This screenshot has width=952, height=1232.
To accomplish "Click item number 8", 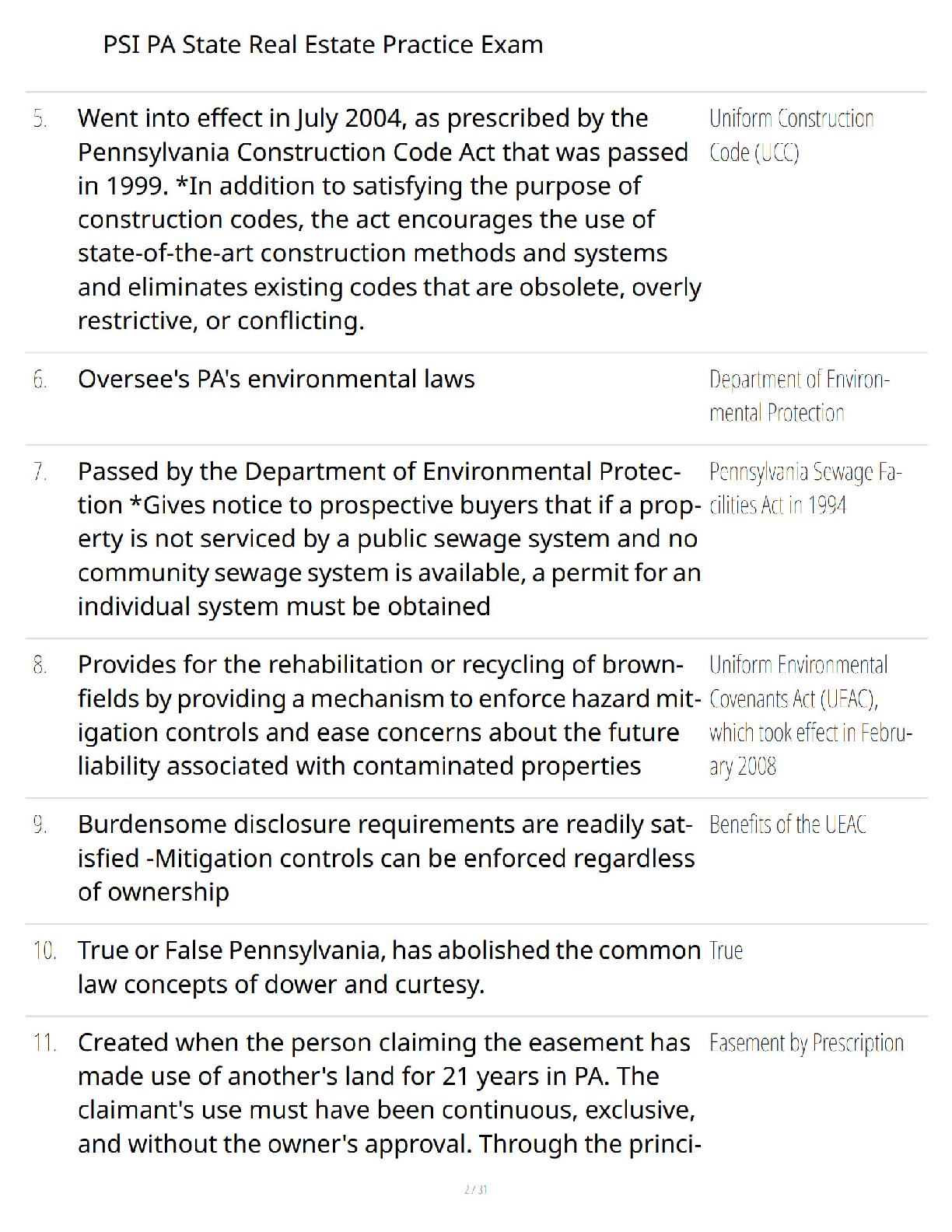I will tap(40, 666).
